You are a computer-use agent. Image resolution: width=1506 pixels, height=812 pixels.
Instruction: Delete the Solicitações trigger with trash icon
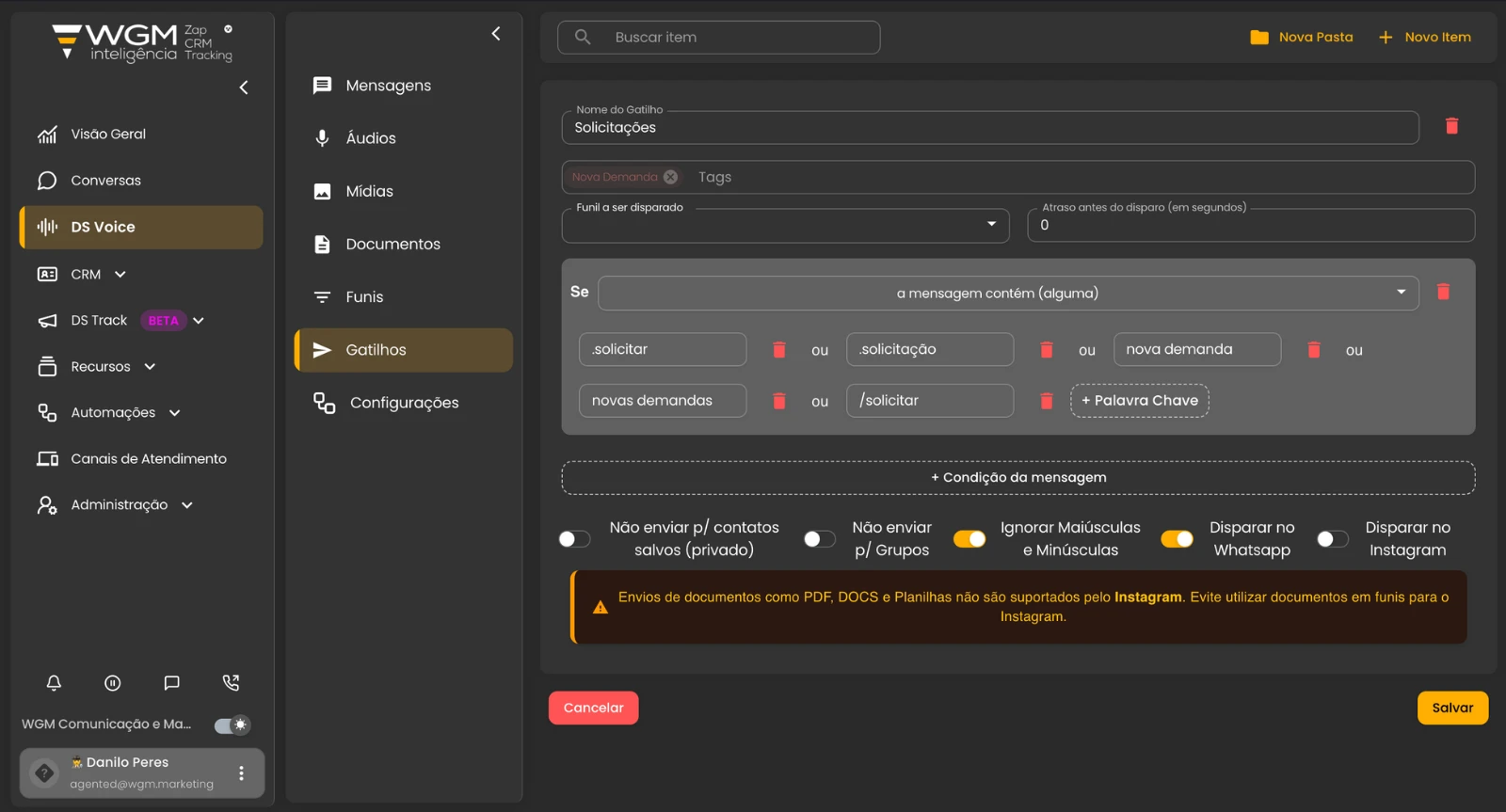click(1451, 126)
